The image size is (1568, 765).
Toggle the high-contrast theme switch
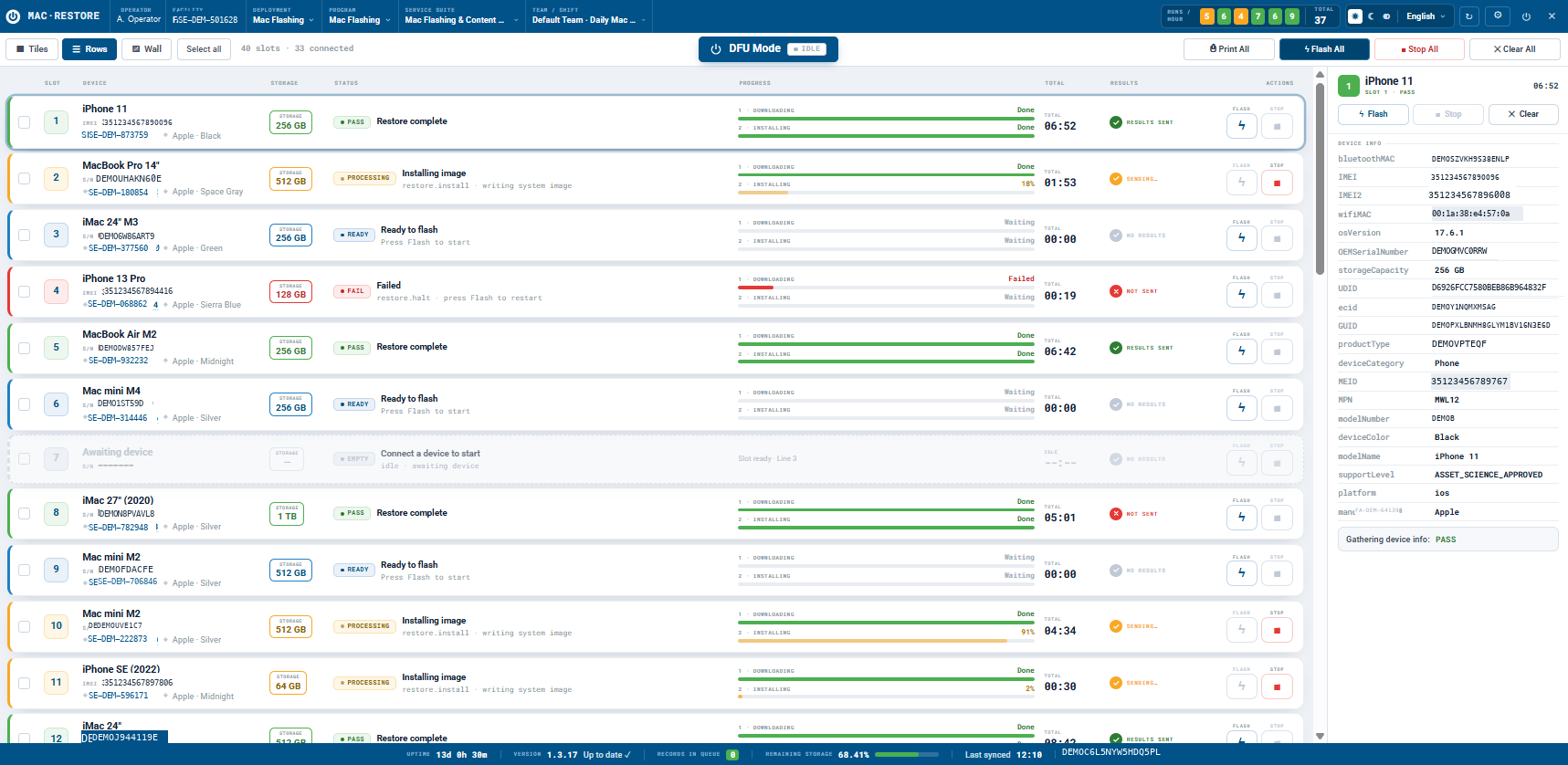[1386, 16]
